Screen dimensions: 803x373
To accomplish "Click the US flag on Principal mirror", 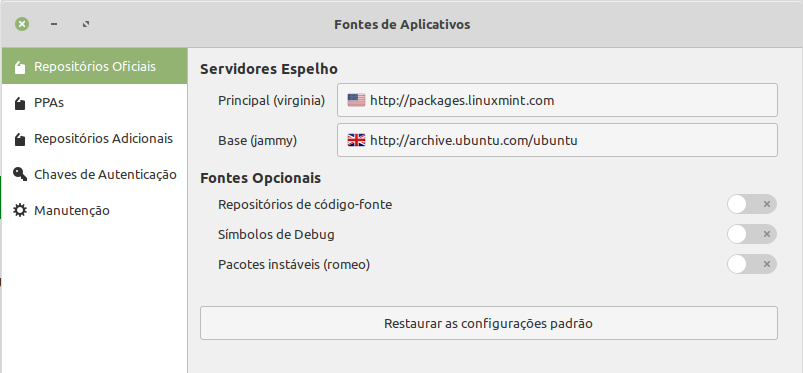I will click(356, 100).
